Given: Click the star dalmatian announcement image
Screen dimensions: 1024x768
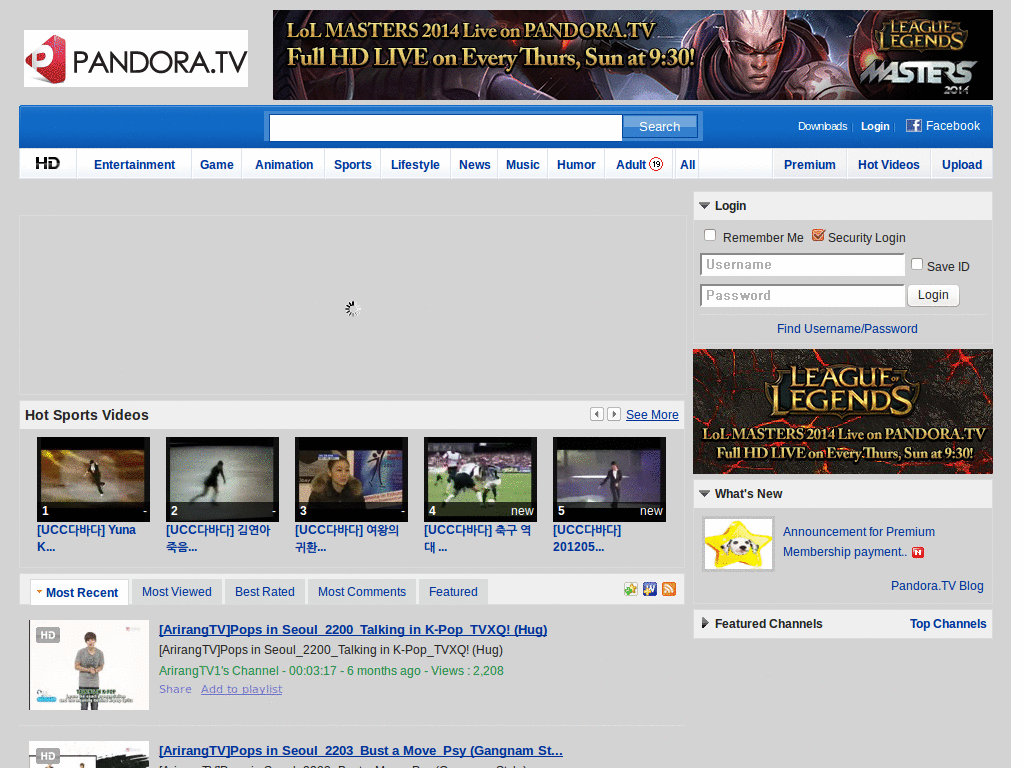Looking at the screenshot, I should 738,544.
